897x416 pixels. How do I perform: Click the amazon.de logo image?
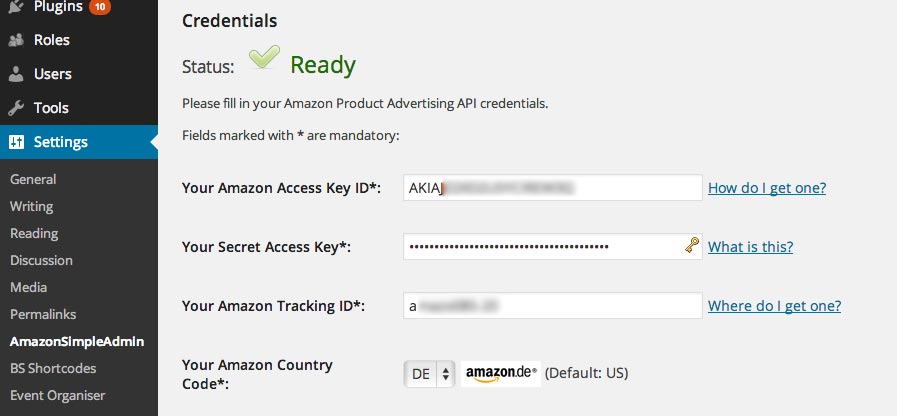(x=501, y=374)
